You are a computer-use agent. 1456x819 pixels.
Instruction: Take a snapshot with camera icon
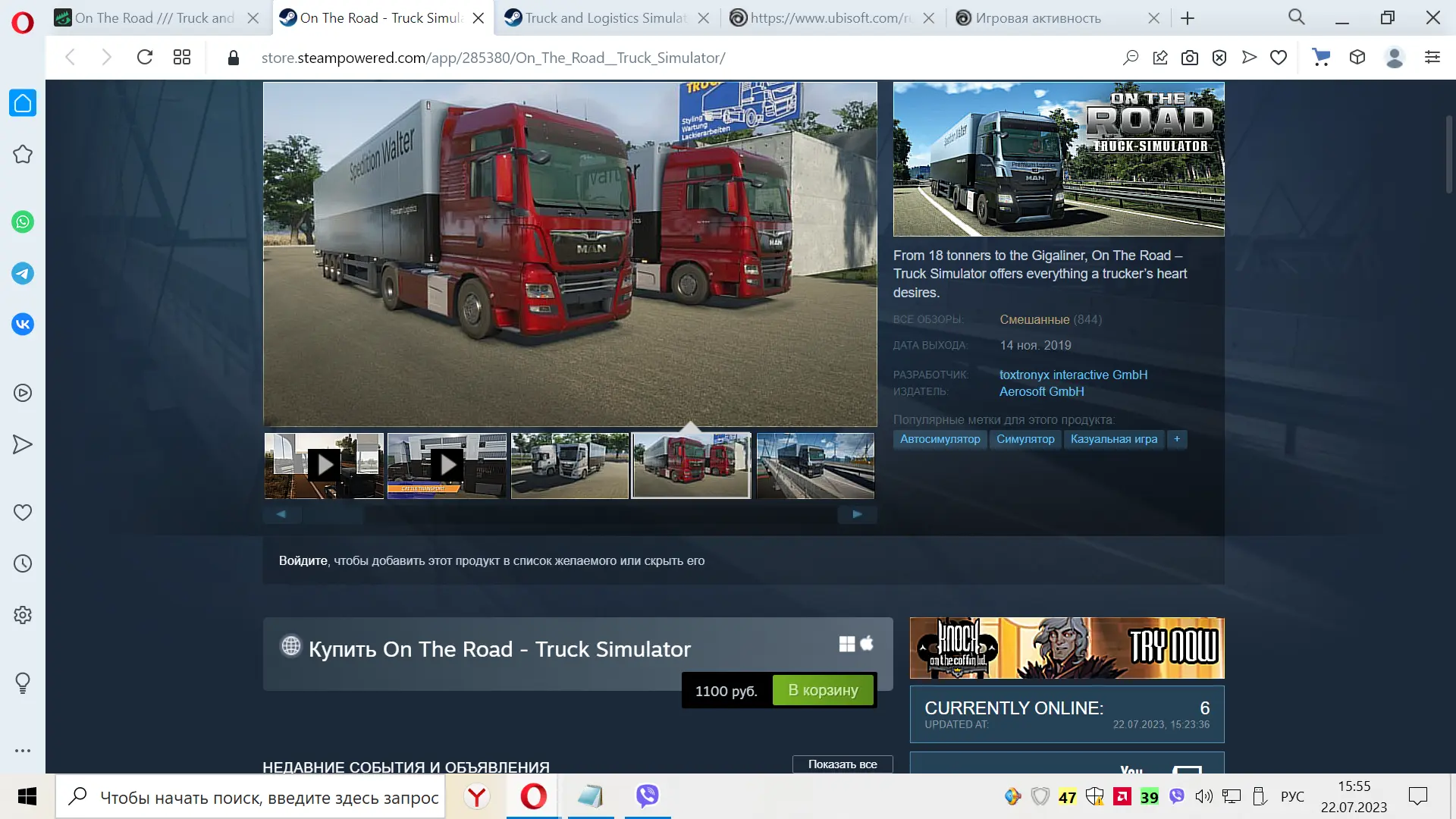pos(1190,58)
